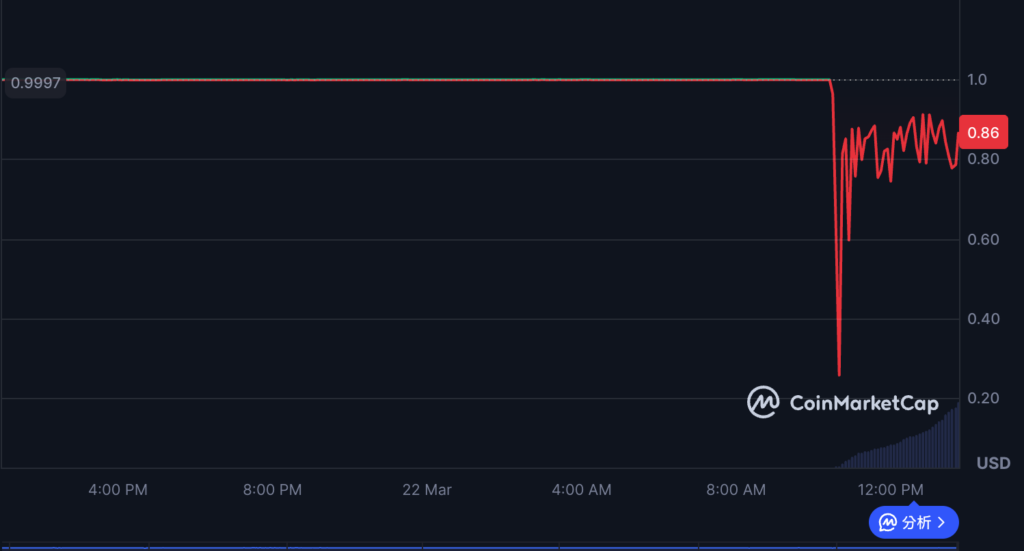Click the CoinMarketCap watermark text

tap(864, 403)
